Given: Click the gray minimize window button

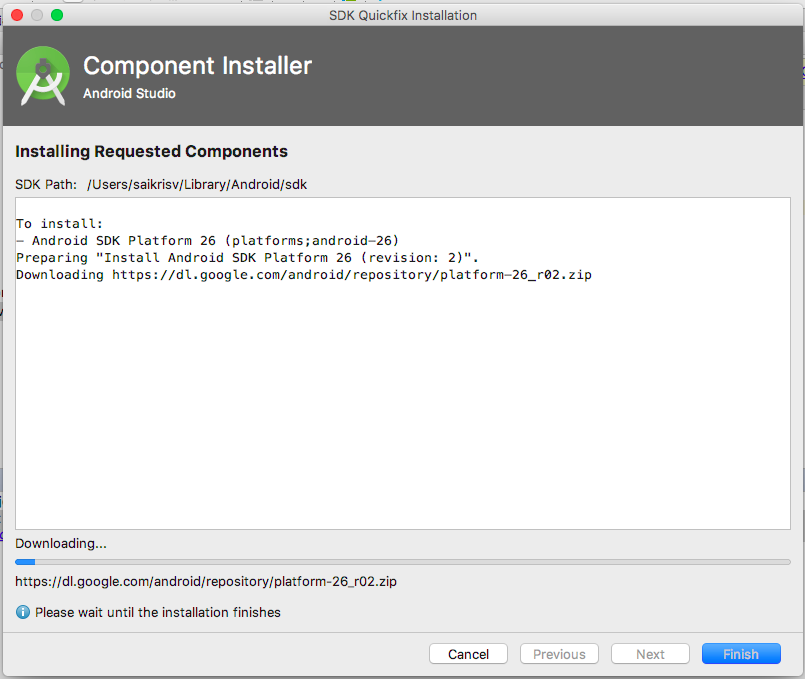Looking at the screenshot, I should point(37,15).
